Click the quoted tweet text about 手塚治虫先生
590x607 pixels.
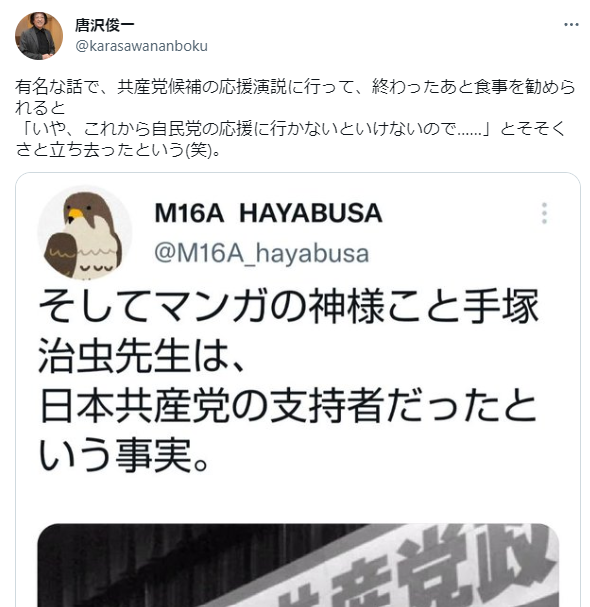coord(288,380)
